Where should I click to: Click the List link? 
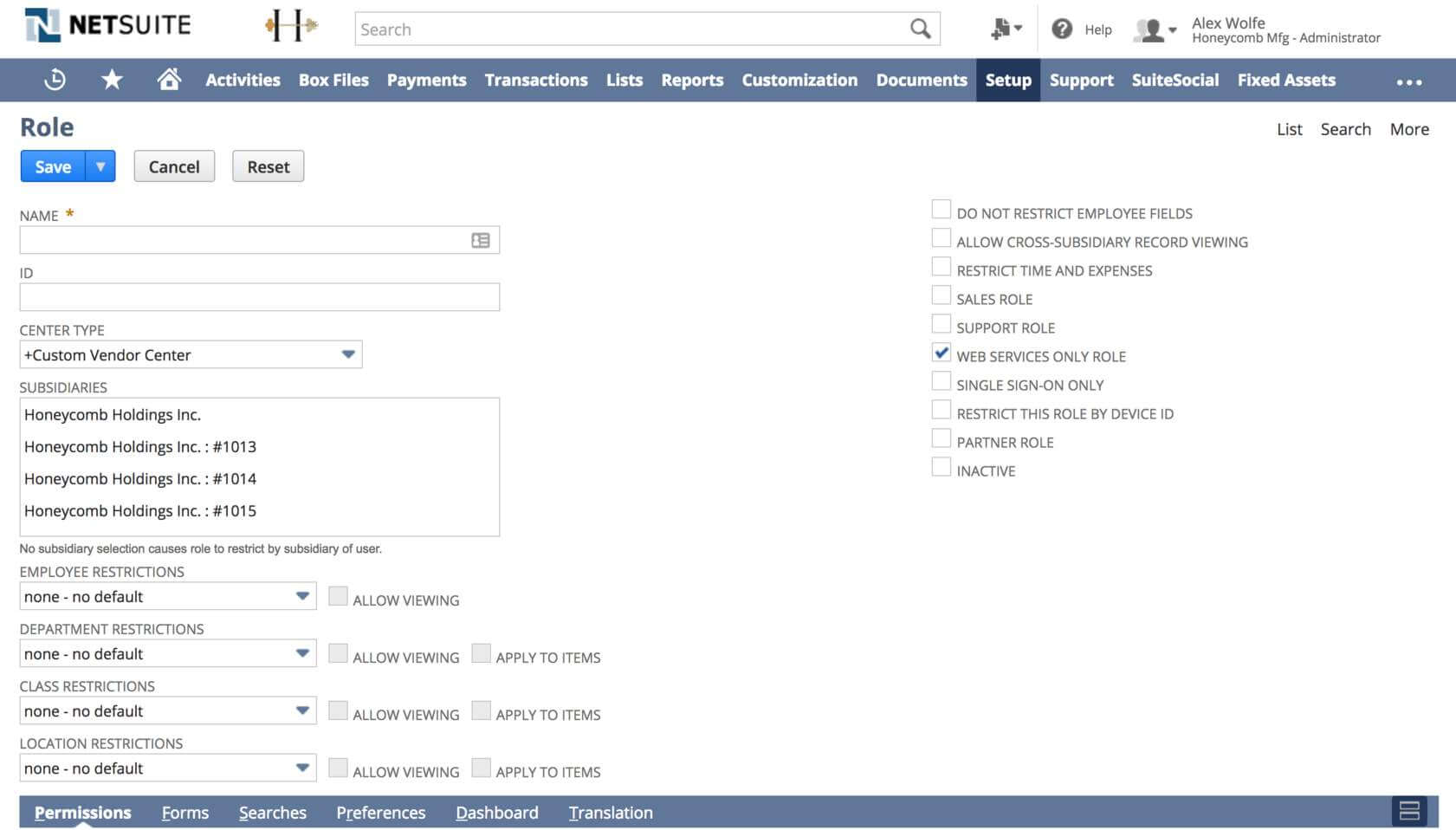click(1289, 128)
